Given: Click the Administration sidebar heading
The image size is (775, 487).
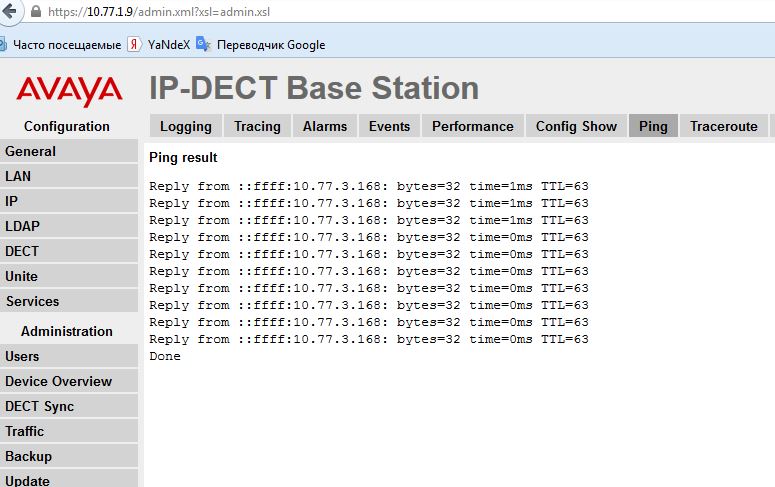Looking at the screenshot, I should tap(67, 331).
